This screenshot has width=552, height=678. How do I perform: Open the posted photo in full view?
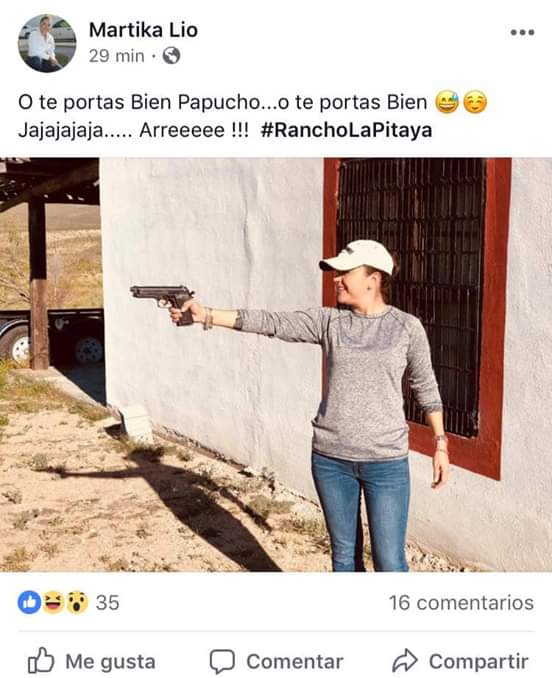tap(276, 365)
